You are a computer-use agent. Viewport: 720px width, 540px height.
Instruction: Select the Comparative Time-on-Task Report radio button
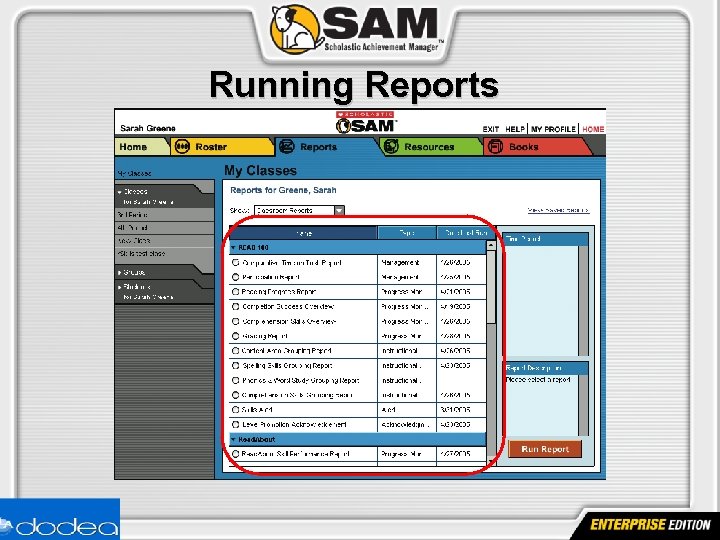tap(236, 263)
